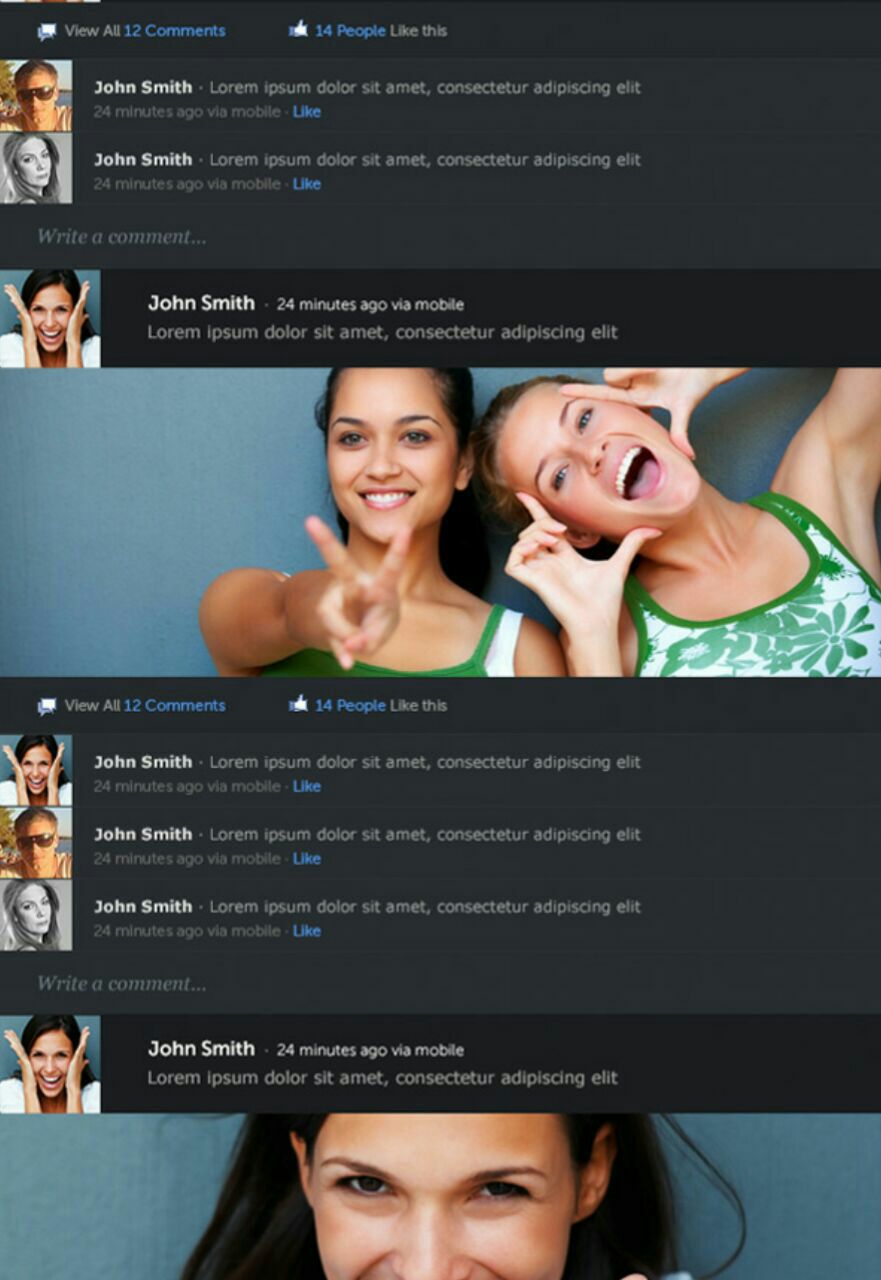The image size is (881, 1280).
Task: Open "14 People" link below the two-women photo
Action: (350, 706)
